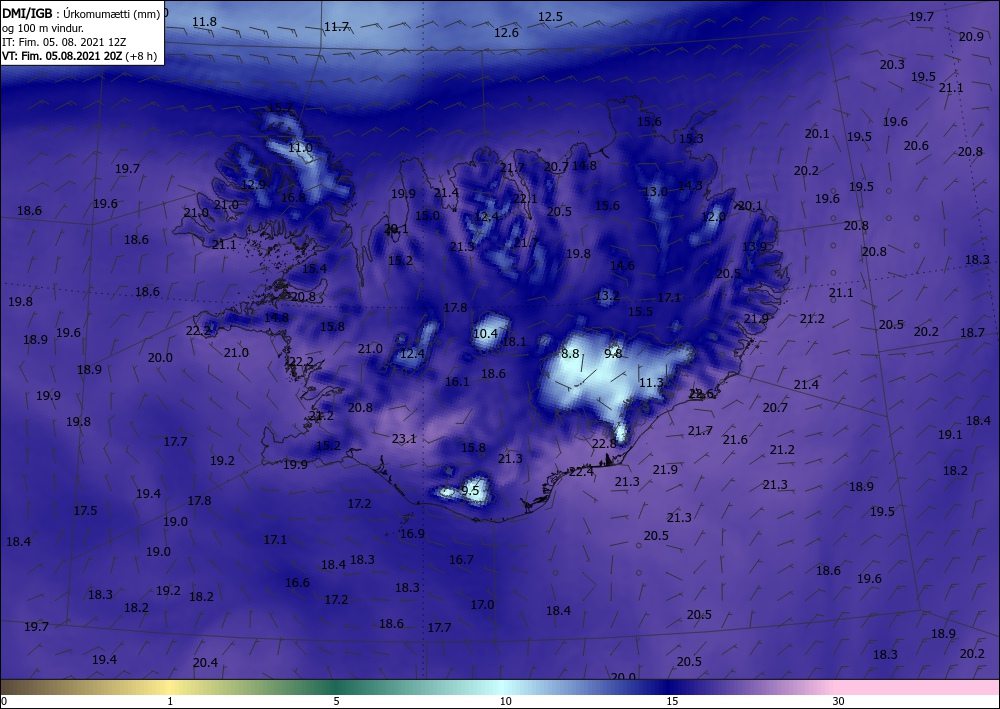Click the legend tick label '0'
The width and height of the screenshot is (1000, 709).
click(x=4, y=702)
